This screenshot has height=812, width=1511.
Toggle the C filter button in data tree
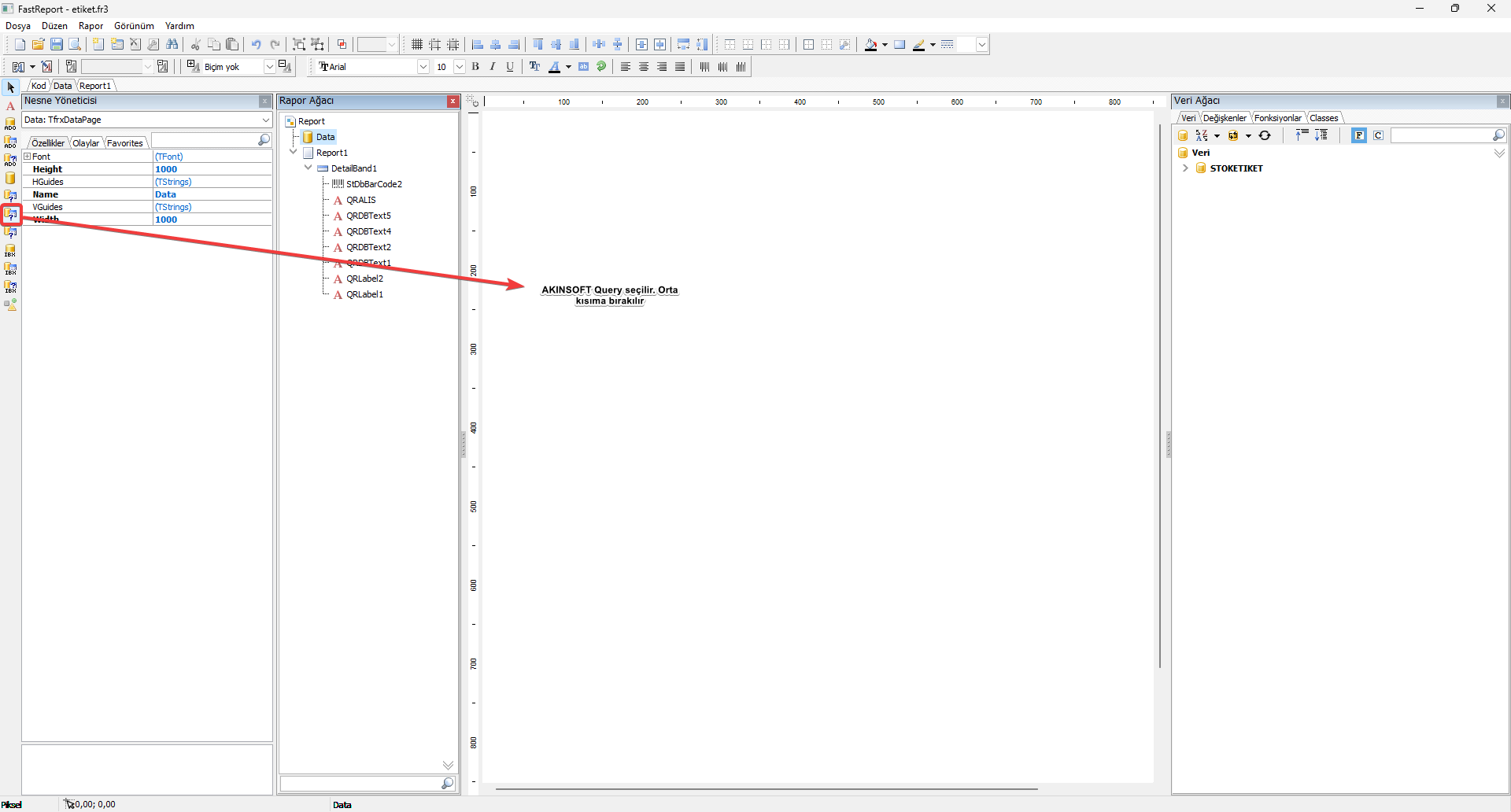(x=1379, y=135)
